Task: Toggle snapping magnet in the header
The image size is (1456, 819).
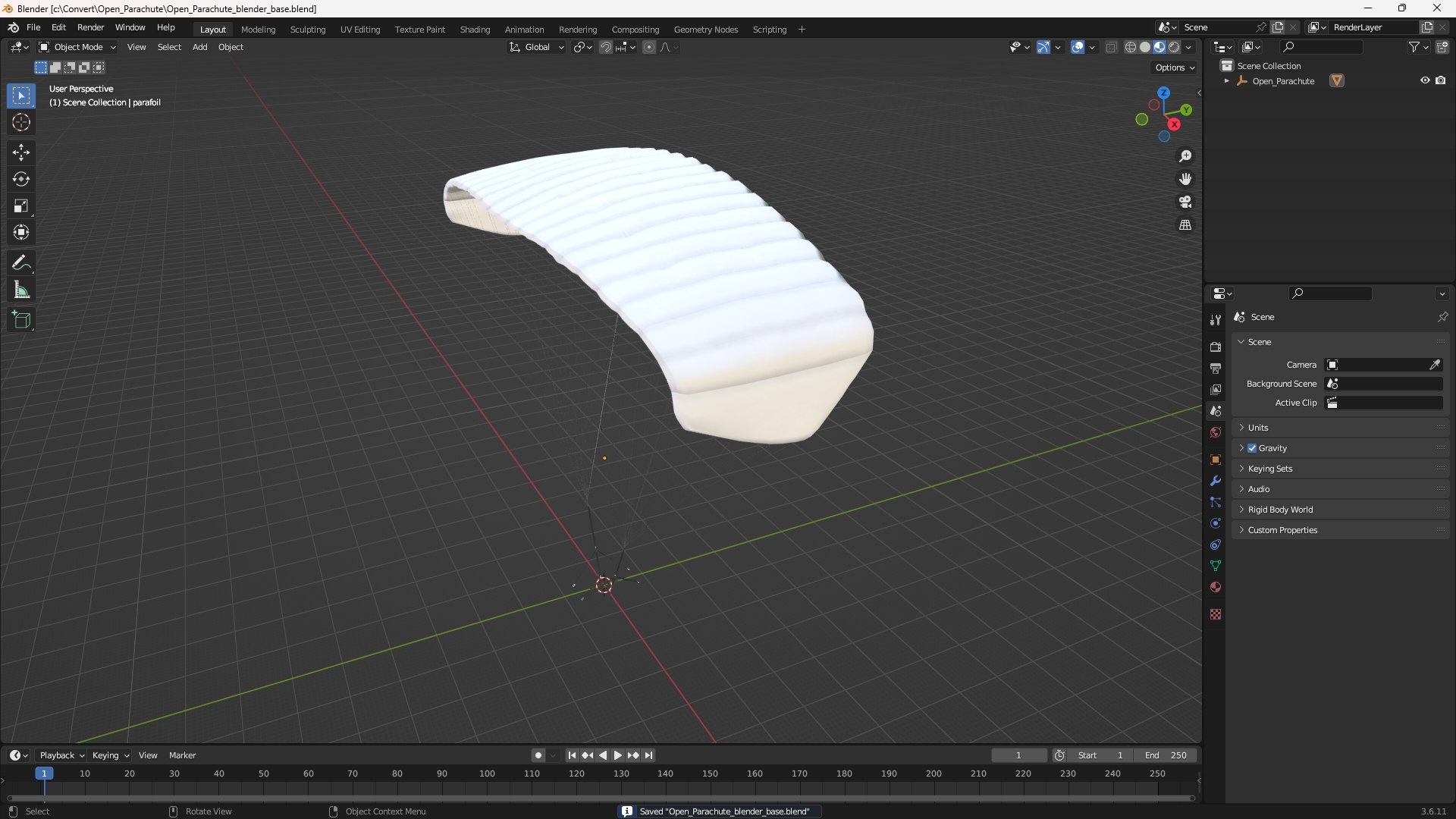Action: [605, 47]
